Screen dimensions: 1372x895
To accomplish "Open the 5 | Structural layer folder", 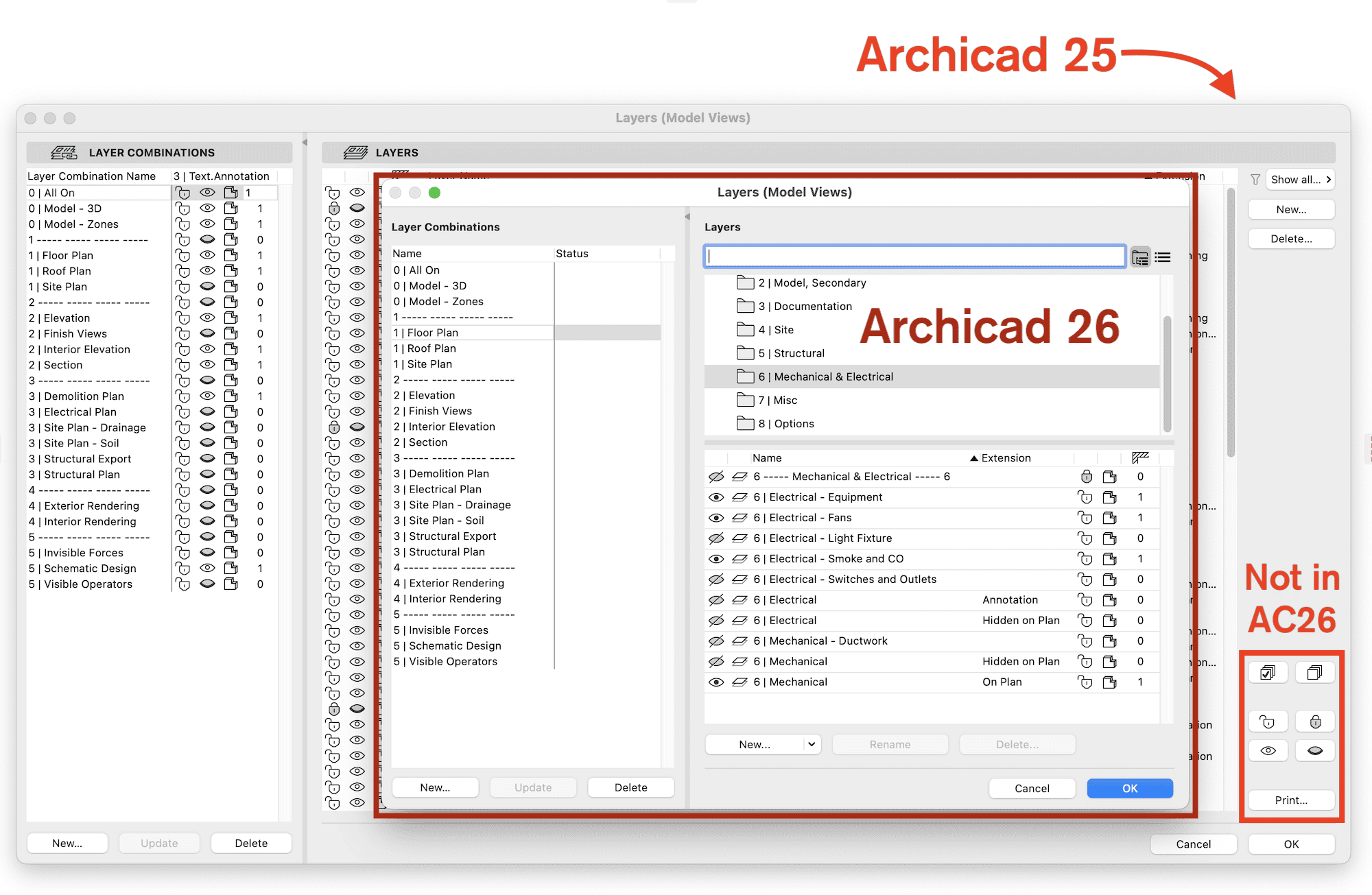I will click(x=790, y=353).
